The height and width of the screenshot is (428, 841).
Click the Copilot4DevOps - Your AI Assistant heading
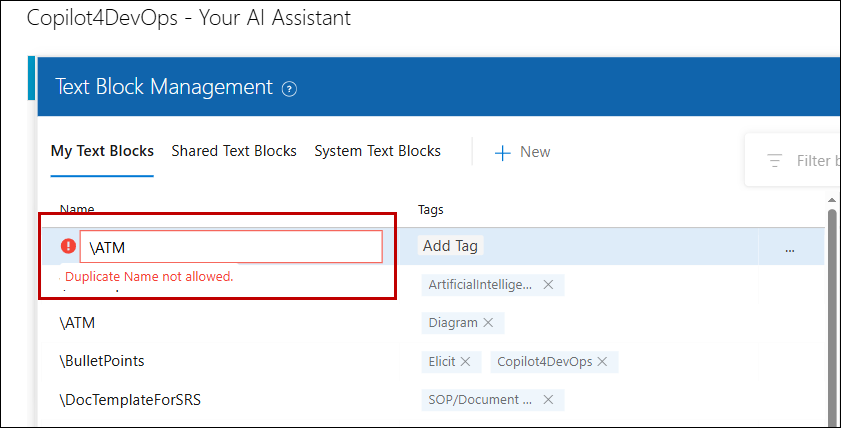189,18
